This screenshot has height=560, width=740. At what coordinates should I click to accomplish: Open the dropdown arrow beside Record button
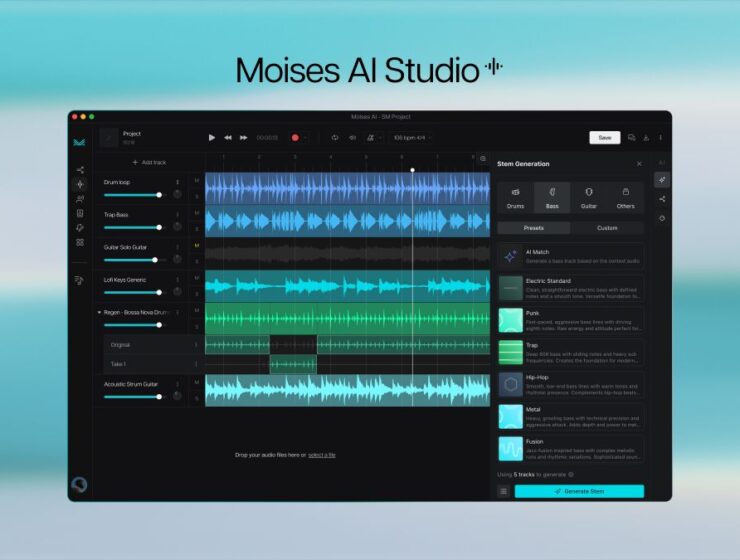[306, 137]
